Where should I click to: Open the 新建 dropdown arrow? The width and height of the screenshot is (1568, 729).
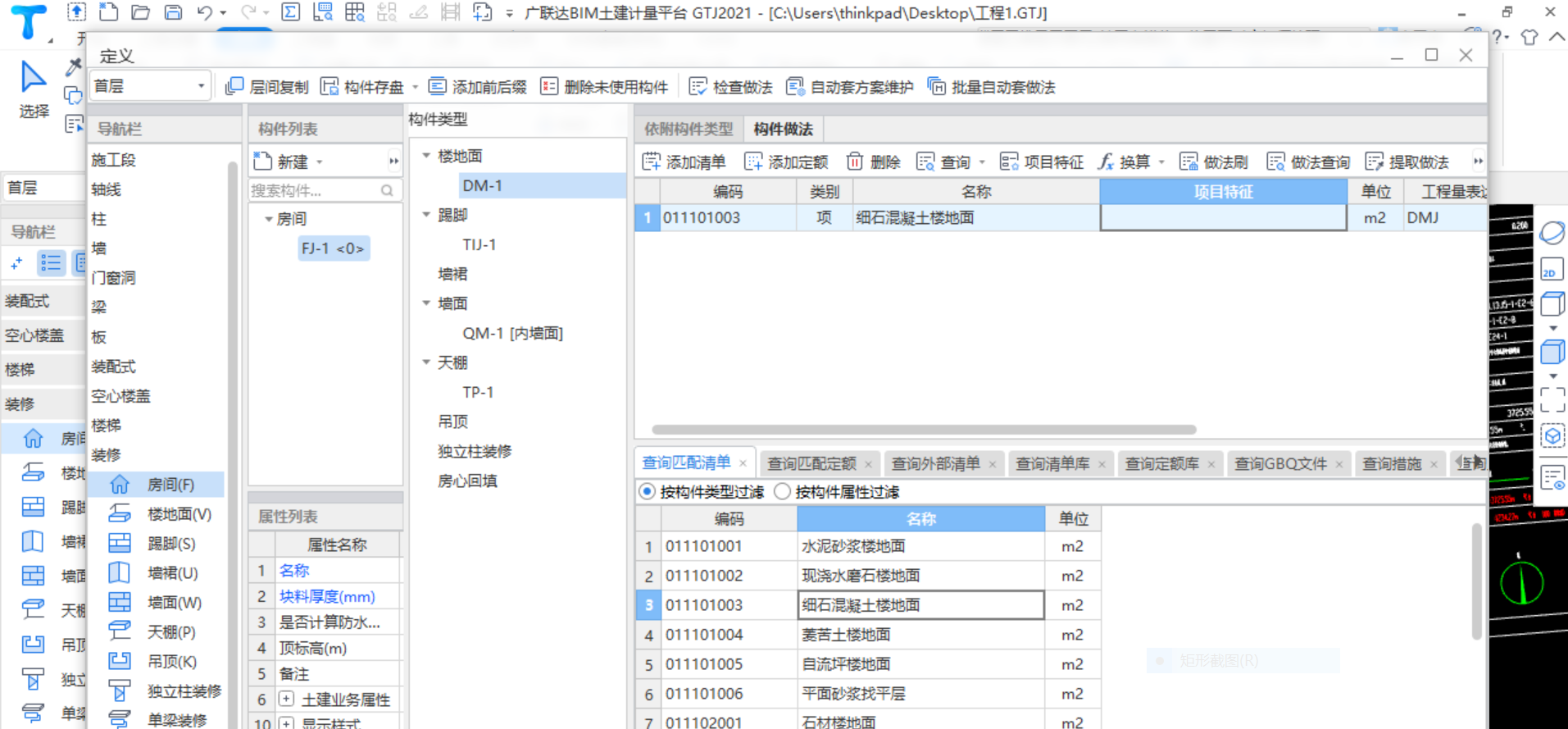coord(320,162)
